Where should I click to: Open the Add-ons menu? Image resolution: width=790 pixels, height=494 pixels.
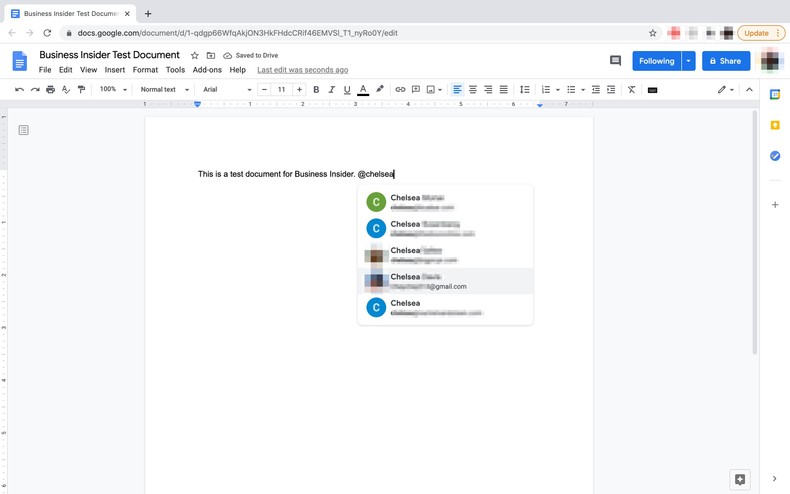click(x=207, y=70)
